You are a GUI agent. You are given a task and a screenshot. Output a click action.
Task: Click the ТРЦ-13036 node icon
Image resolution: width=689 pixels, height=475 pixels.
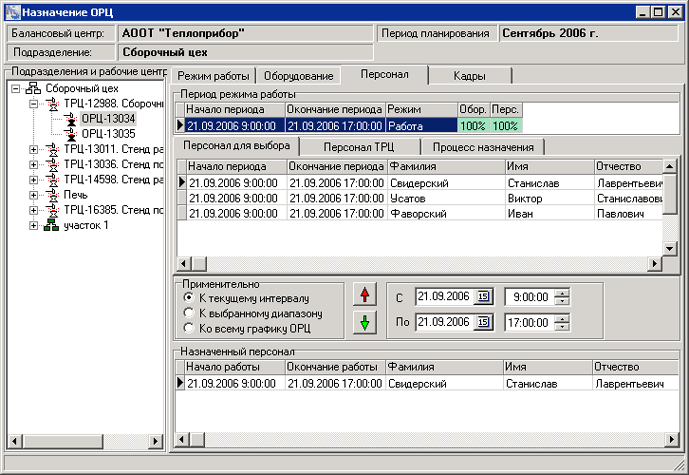pos(53,165)
